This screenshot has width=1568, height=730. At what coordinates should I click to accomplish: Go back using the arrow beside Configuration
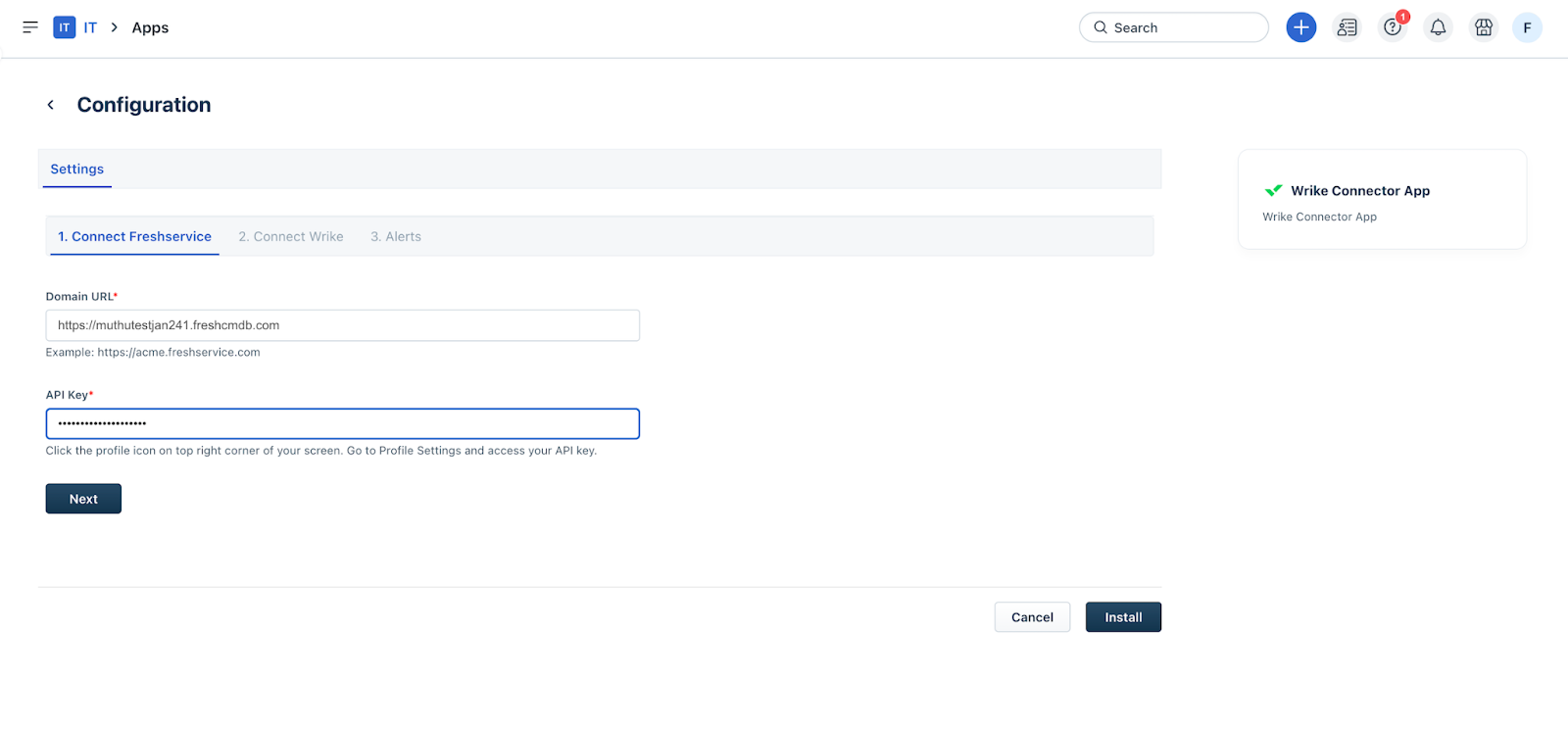51,105
